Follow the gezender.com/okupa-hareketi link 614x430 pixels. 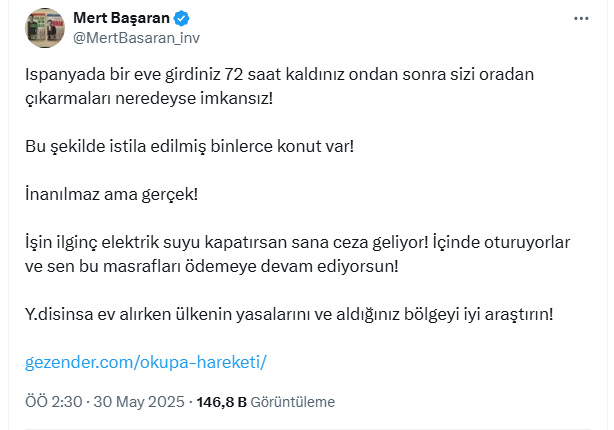click(146, 361)
